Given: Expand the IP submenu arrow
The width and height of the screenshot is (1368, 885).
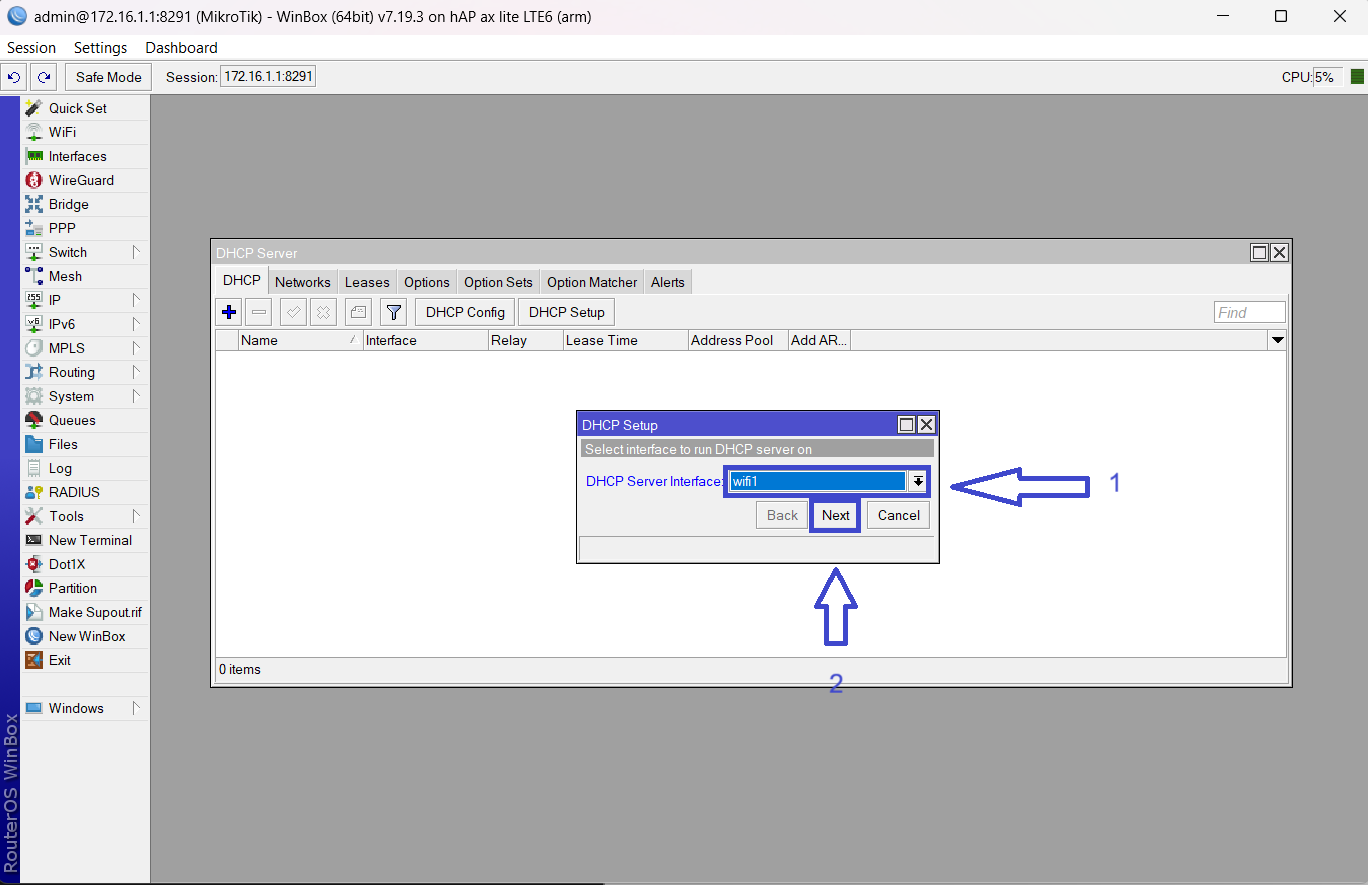Looking at the screenshot, I should [137, 300].
